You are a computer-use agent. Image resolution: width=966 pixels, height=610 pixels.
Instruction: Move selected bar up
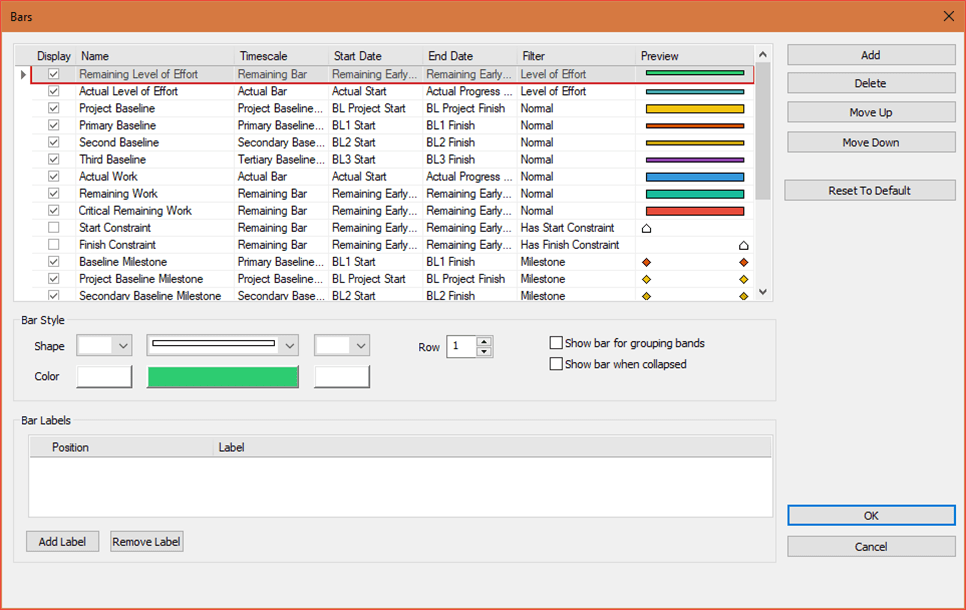coord(871,113)
